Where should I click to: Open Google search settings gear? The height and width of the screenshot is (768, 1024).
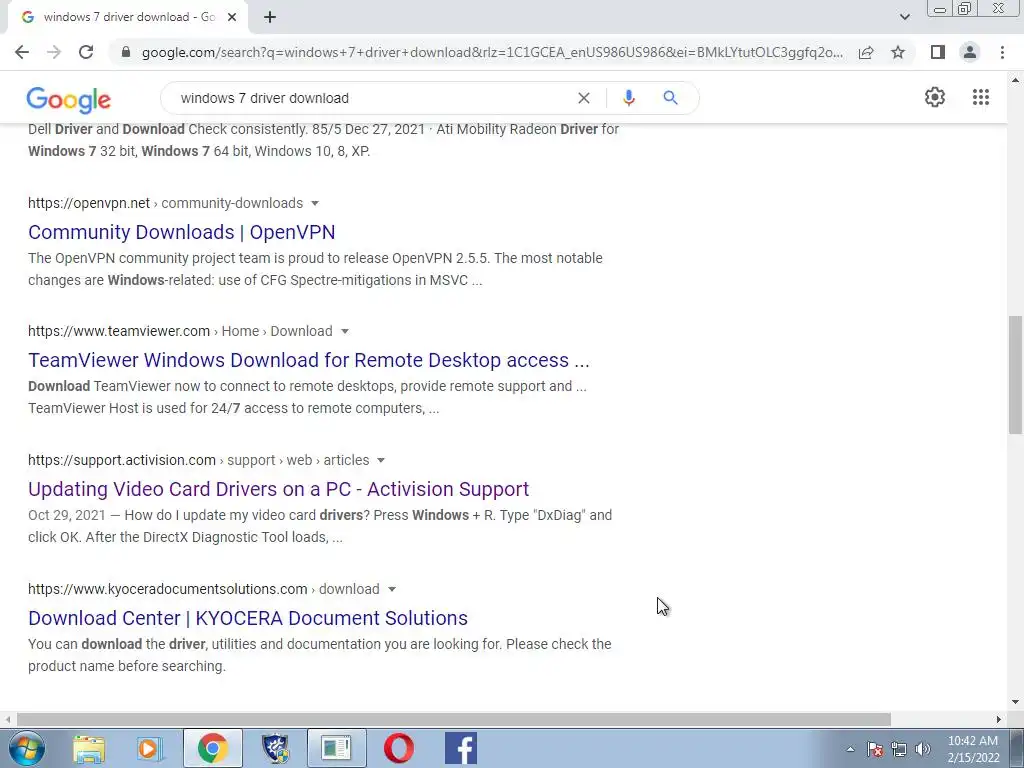[935, 97]
